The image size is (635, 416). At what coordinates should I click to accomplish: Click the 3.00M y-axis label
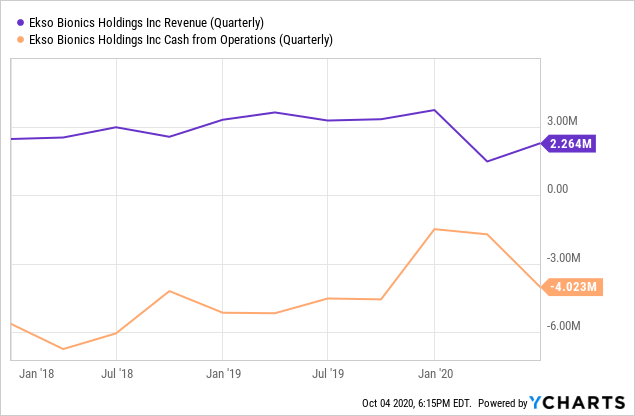[562, 121]
